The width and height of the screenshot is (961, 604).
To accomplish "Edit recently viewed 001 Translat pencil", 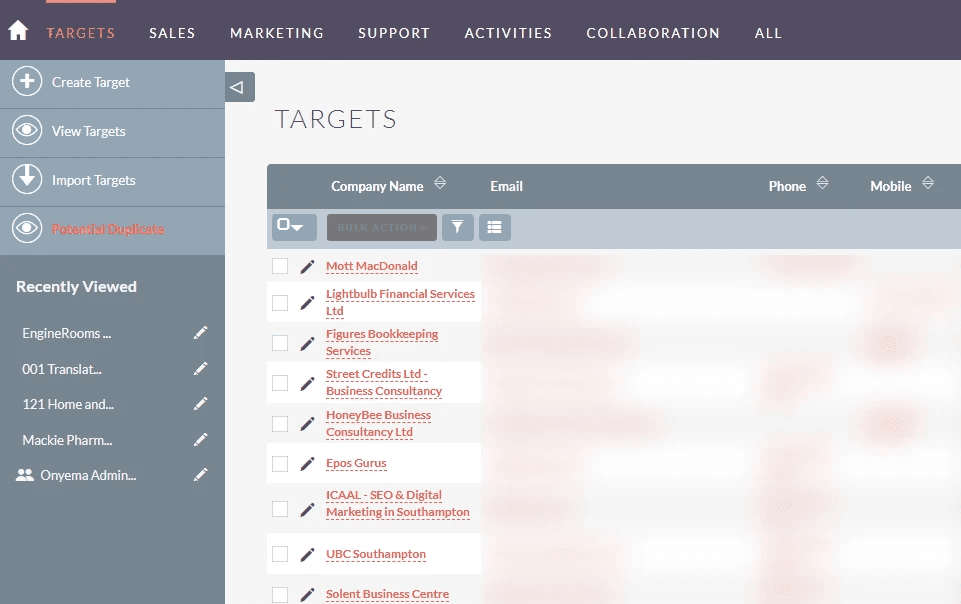I will point(200,368).
